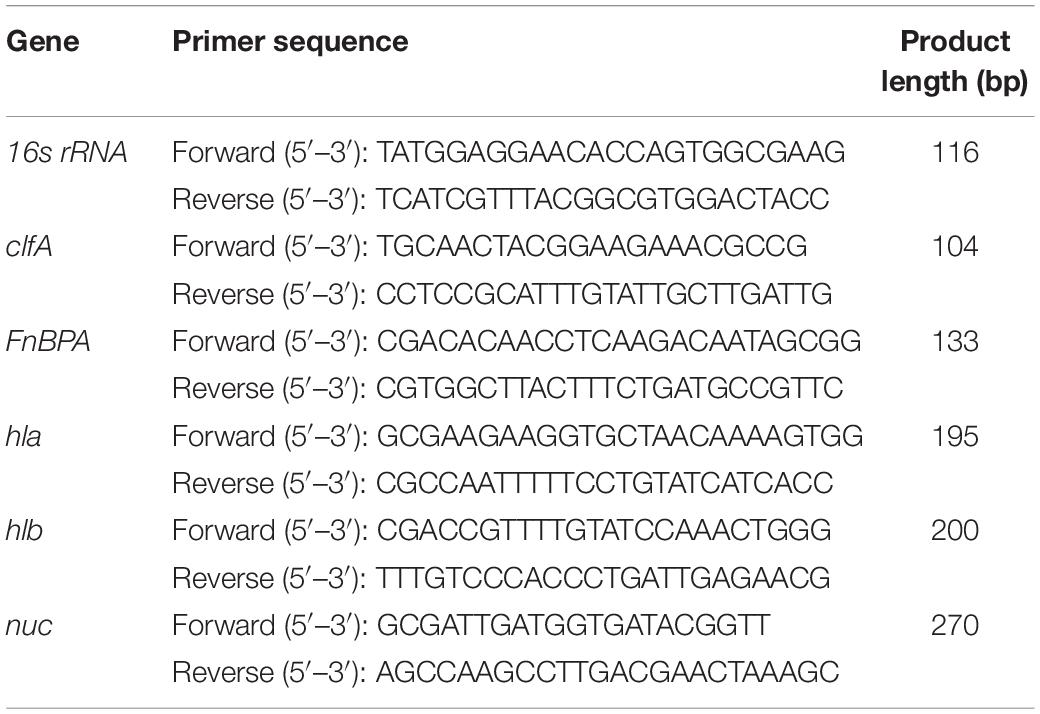Viewport: 1040px width, 714px height.
Task: Click the hlb reverse primer TTTGTCCCACCCTGATTGAGAACG
Action: pyautogui.click(x=603, y=578)
